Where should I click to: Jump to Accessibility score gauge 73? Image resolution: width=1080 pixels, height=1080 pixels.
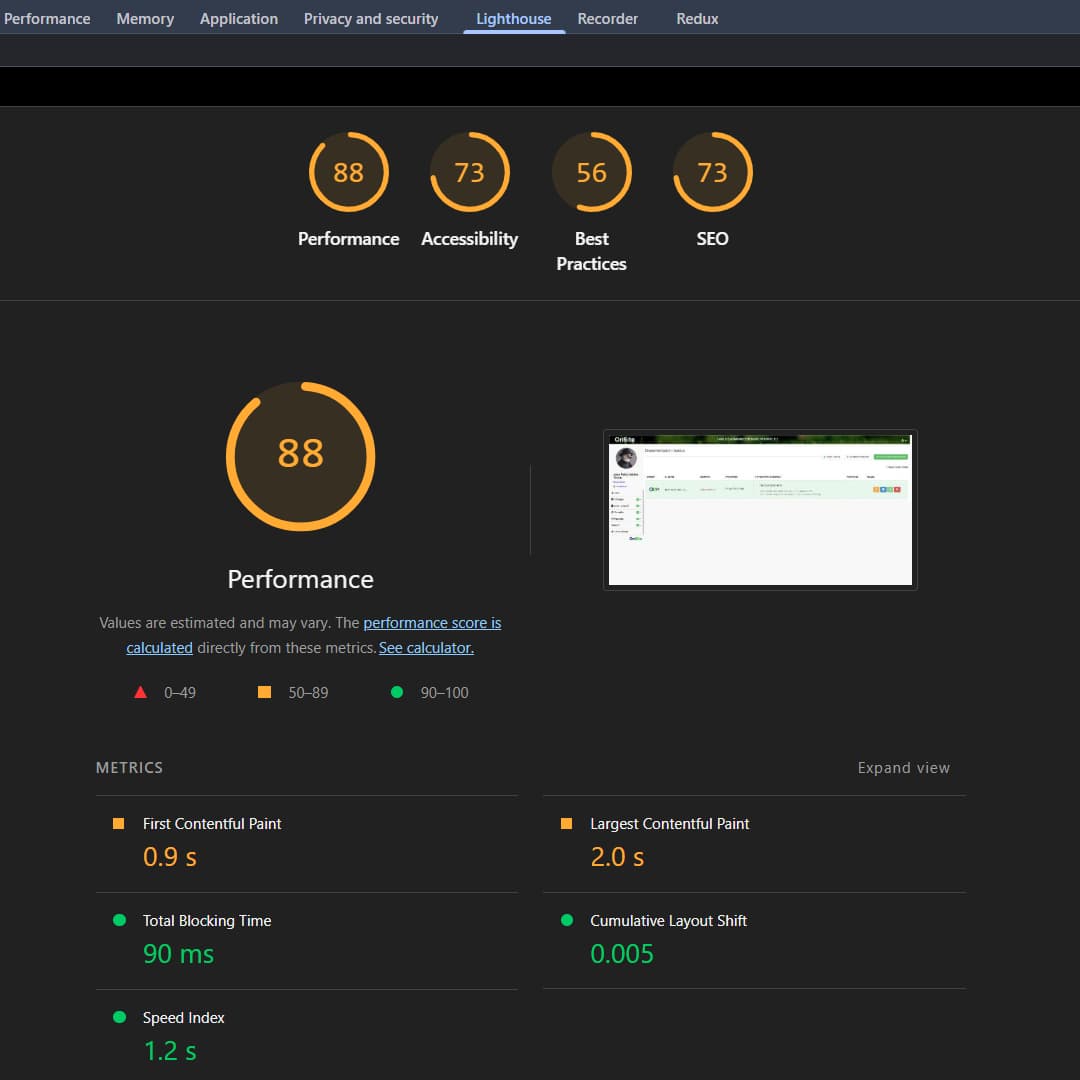pos(469,172)
